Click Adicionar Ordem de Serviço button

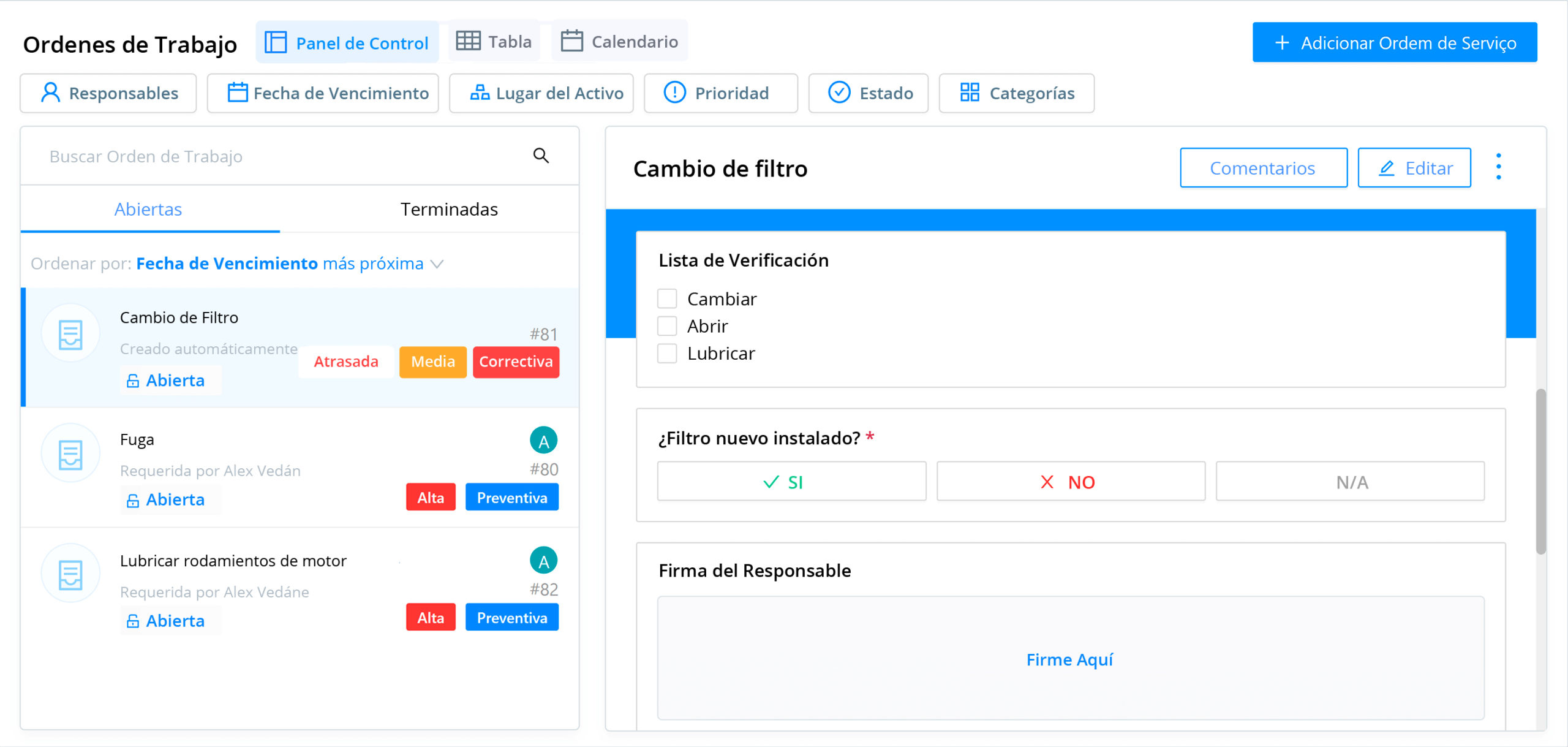(1395, 42)
